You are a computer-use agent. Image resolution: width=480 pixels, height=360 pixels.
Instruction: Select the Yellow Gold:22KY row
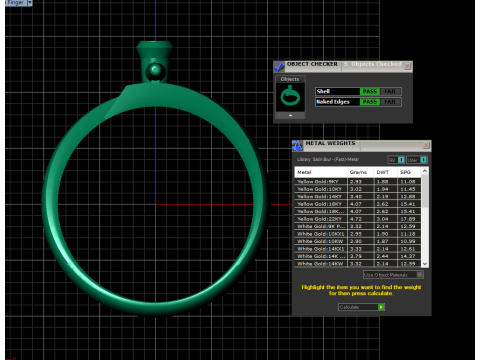point(358,219)
